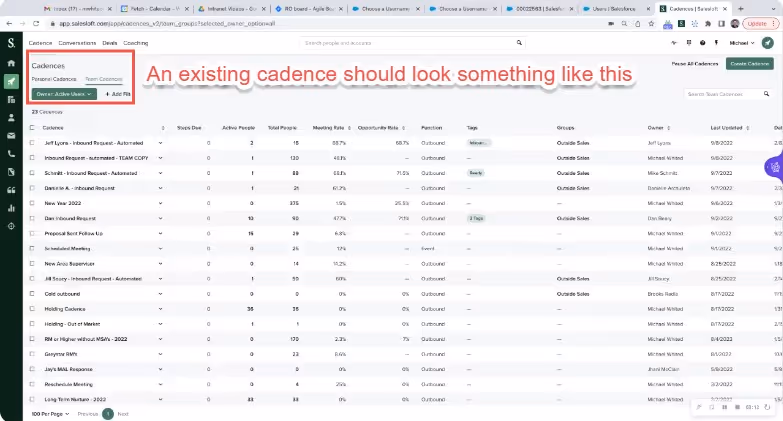Sort by the Meeting Rate column
This screenshot has height=421, width=783.
pyautogui.click(x=332, y=128)
